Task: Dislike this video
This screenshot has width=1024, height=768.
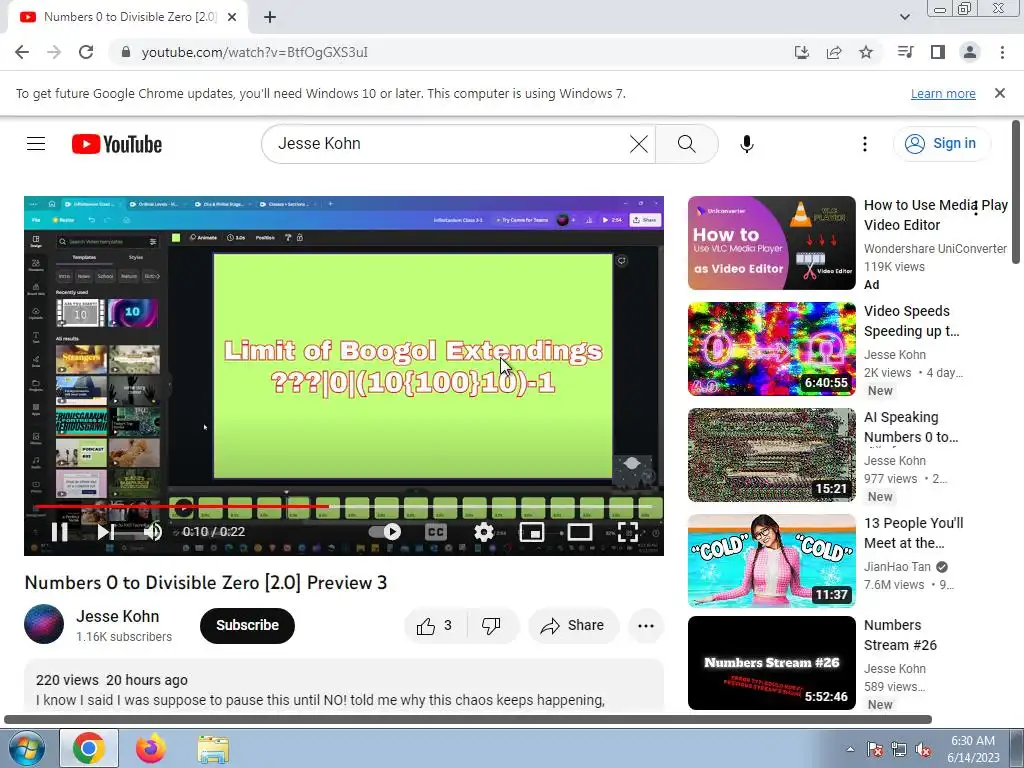Action: (492, 626)
